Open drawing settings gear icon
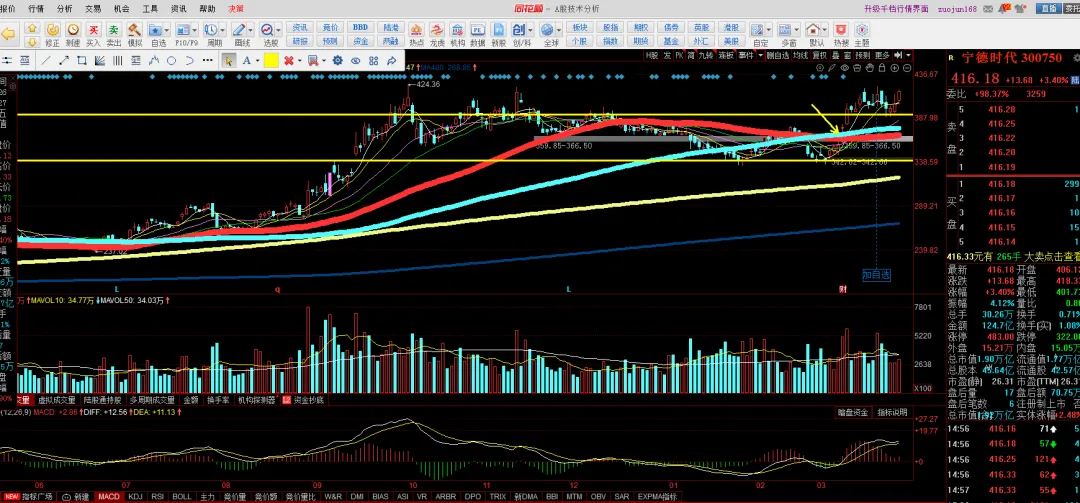The height and width of the screenshot is (503, 1080). pos(338,61)
